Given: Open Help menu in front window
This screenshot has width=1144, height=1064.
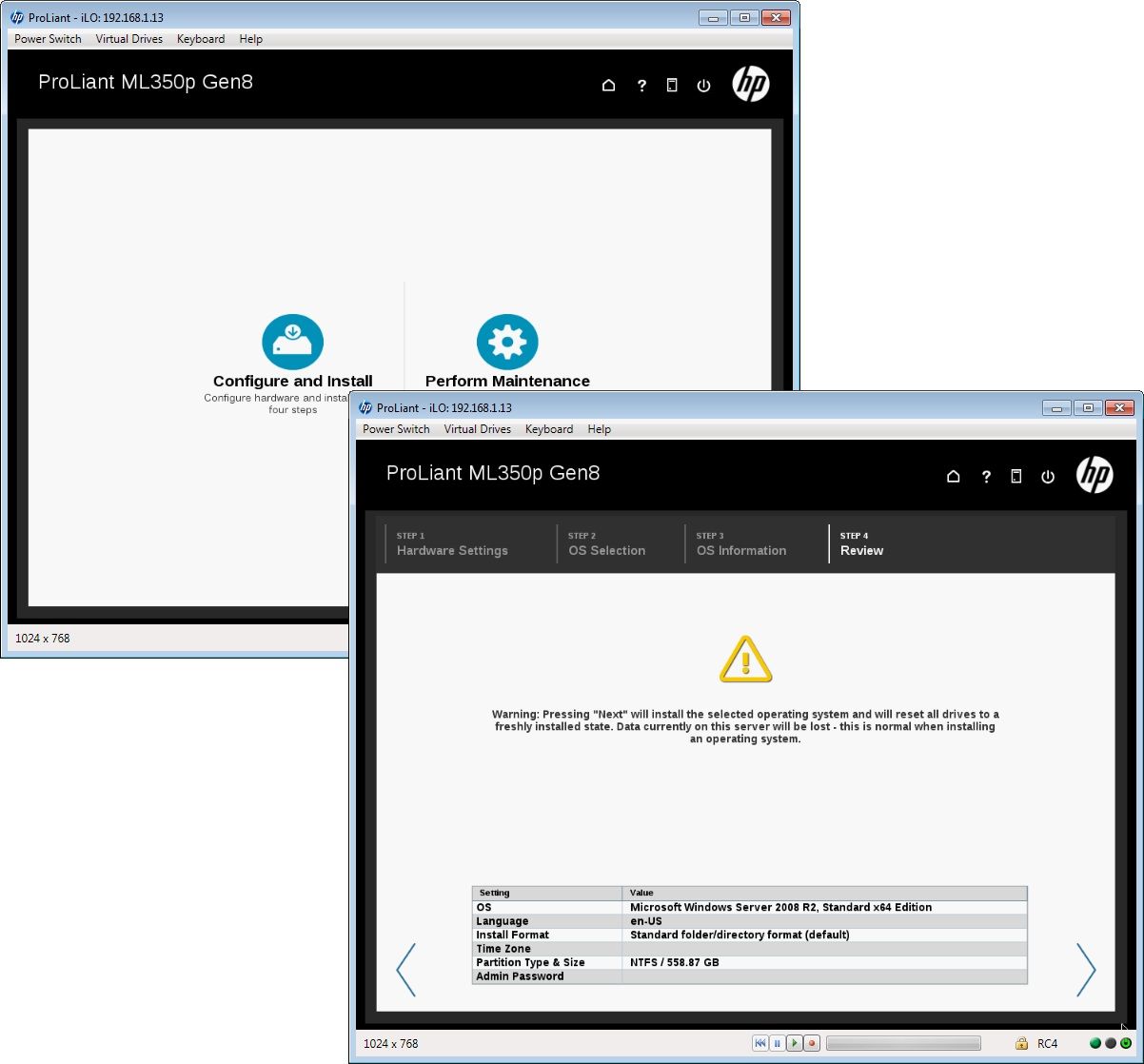Looking at the screenshot, I should tap(600, 429).
